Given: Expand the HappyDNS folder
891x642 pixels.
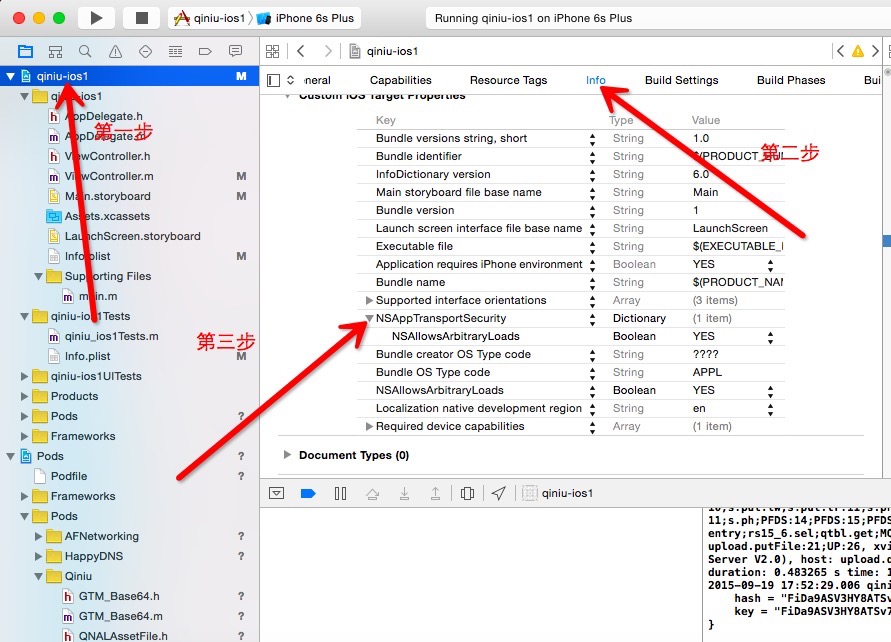Looking at the screenshot, I should click(x=38, y=556).
